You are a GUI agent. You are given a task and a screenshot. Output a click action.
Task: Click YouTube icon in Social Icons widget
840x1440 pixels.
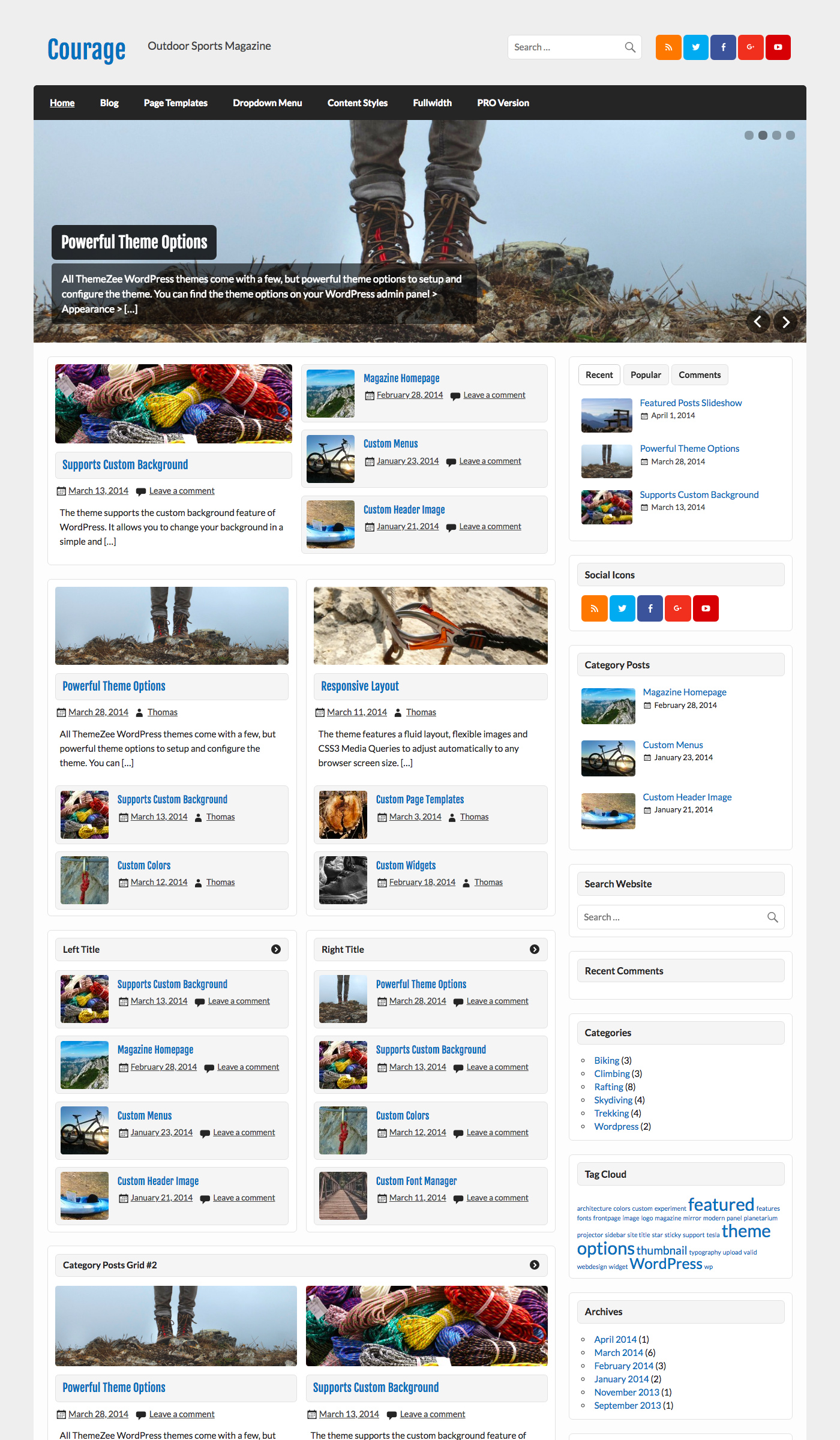pos(706,608)
